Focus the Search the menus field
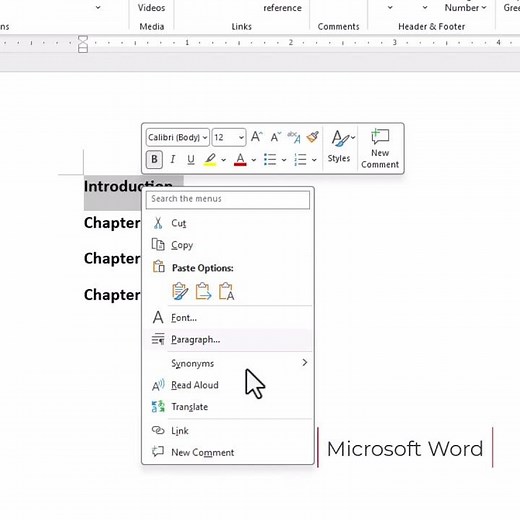The width and height of the screenshot is (520, 520). tap(228, 199)
